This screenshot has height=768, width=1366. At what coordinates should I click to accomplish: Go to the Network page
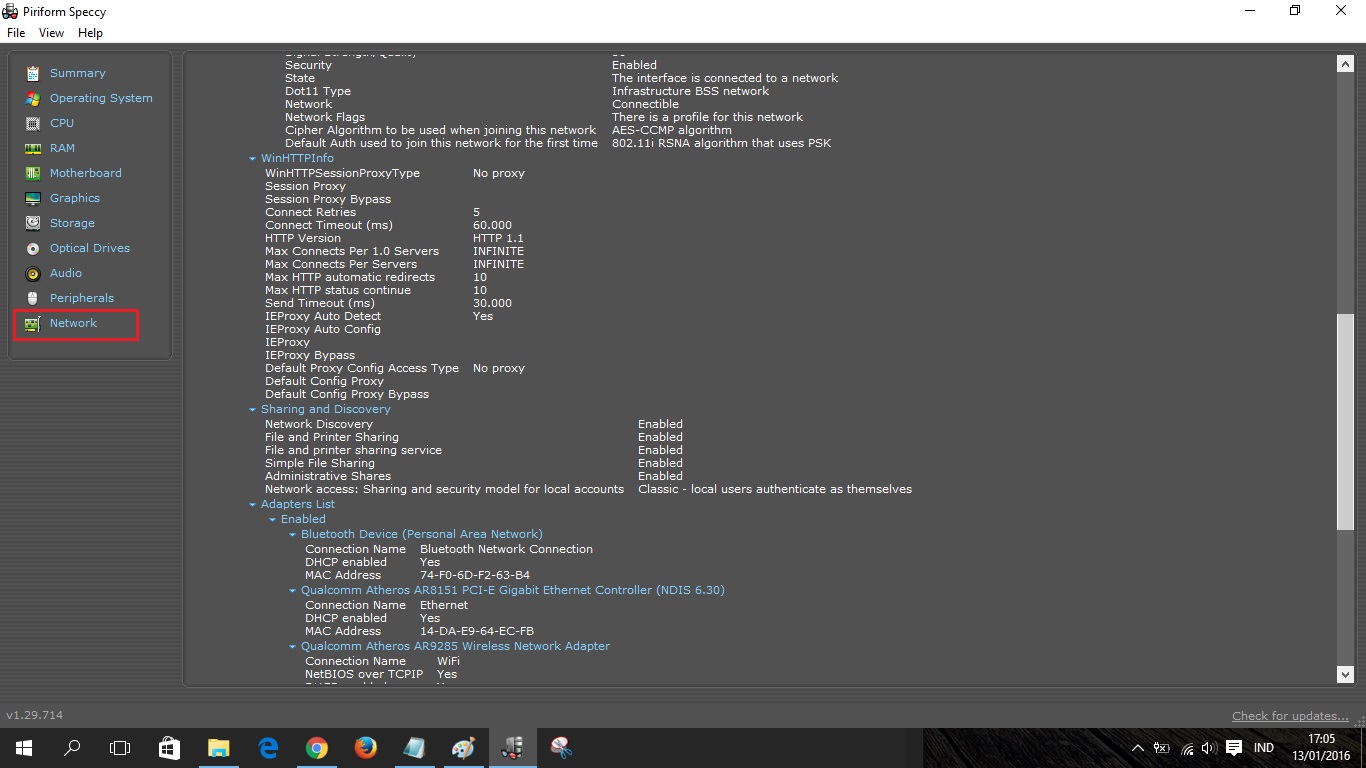pyautogui.click(x=74, y=323)
